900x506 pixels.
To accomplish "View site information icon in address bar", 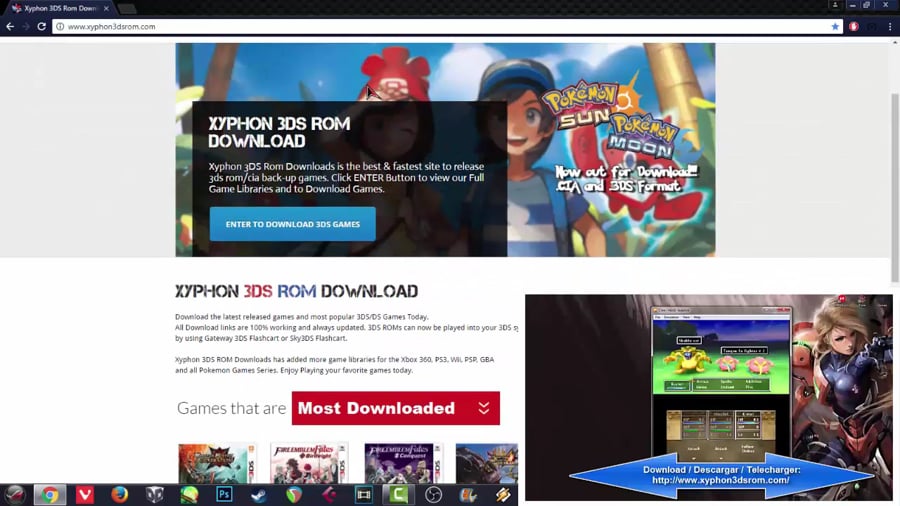I will (60, 26).
